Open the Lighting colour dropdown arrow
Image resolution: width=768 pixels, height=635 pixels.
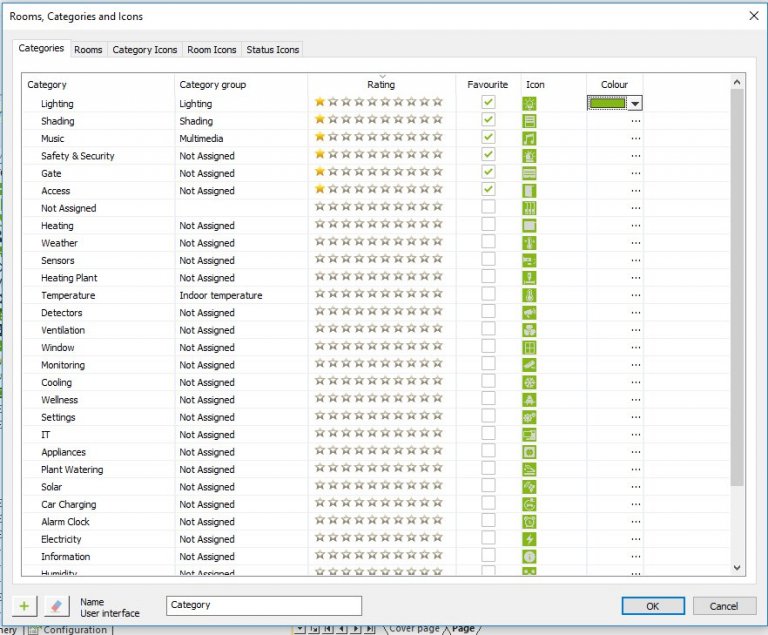click(x=635, y=103)
